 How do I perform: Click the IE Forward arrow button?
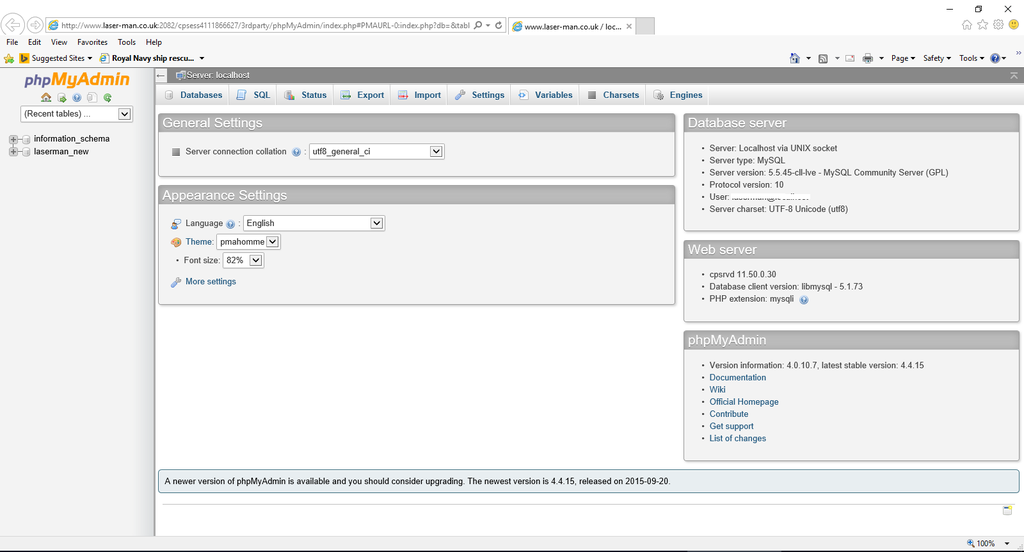[35, 25]
